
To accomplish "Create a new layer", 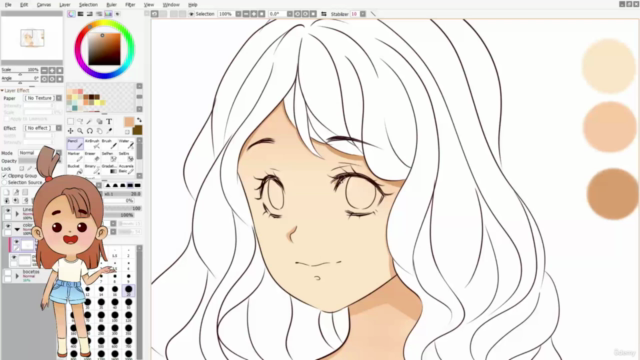I will 7,192.
